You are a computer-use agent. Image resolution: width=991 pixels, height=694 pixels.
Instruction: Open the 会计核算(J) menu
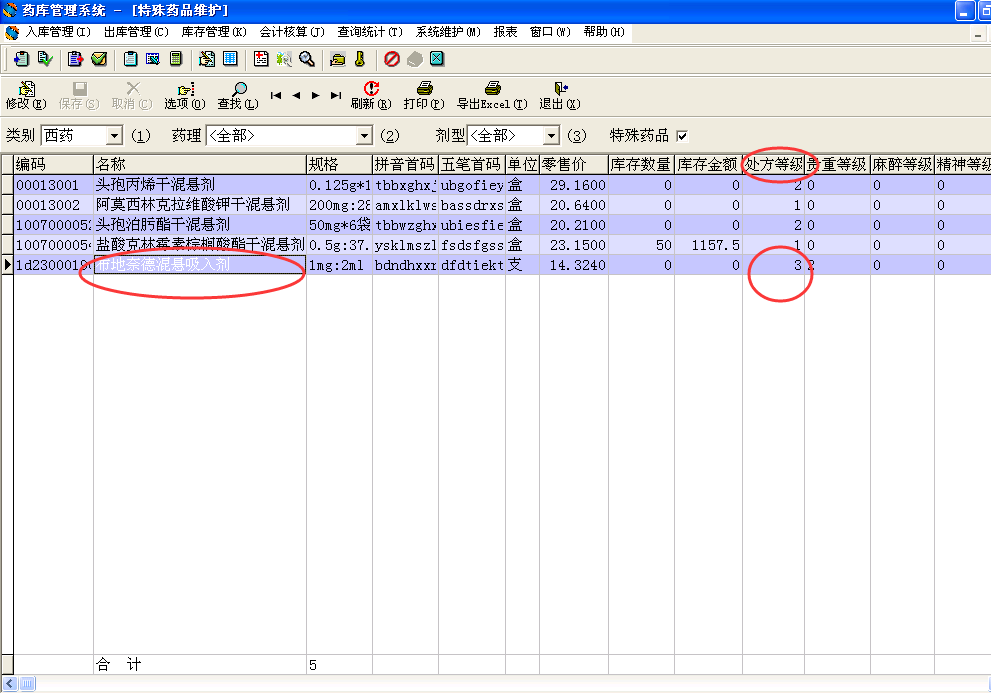(292, 32)
